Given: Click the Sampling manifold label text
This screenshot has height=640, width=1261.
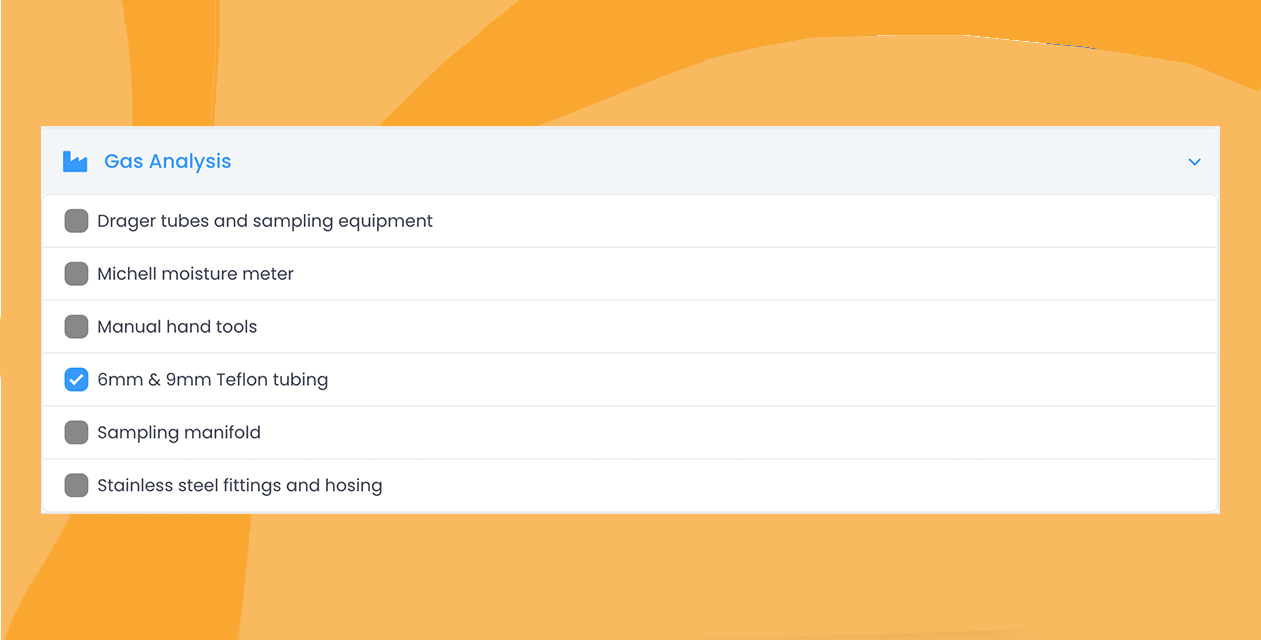Looking at the screenshot, I should pos(179,432).
